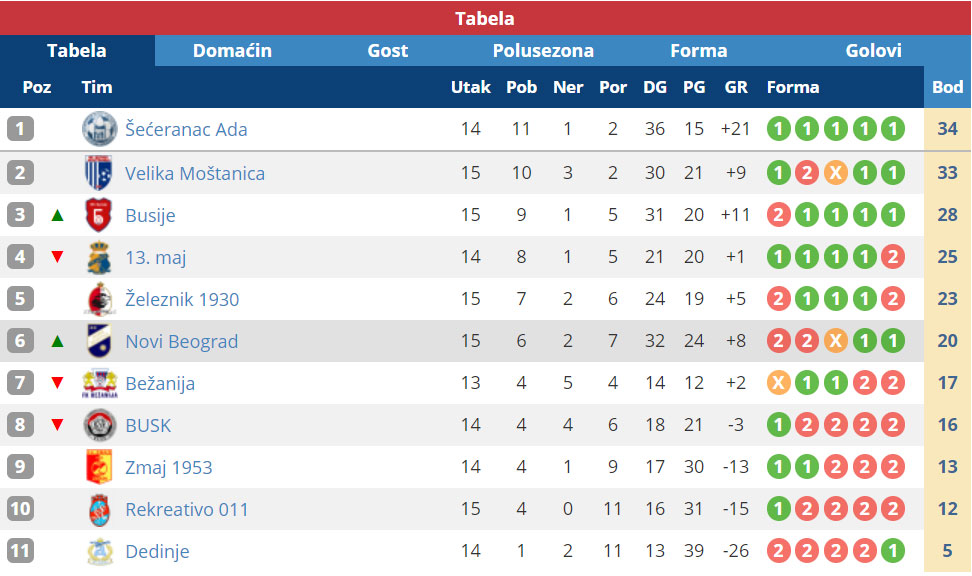Click the Železnik 1930 team crest
Viewport: 972px width, 576px height.
click(99, 299)
